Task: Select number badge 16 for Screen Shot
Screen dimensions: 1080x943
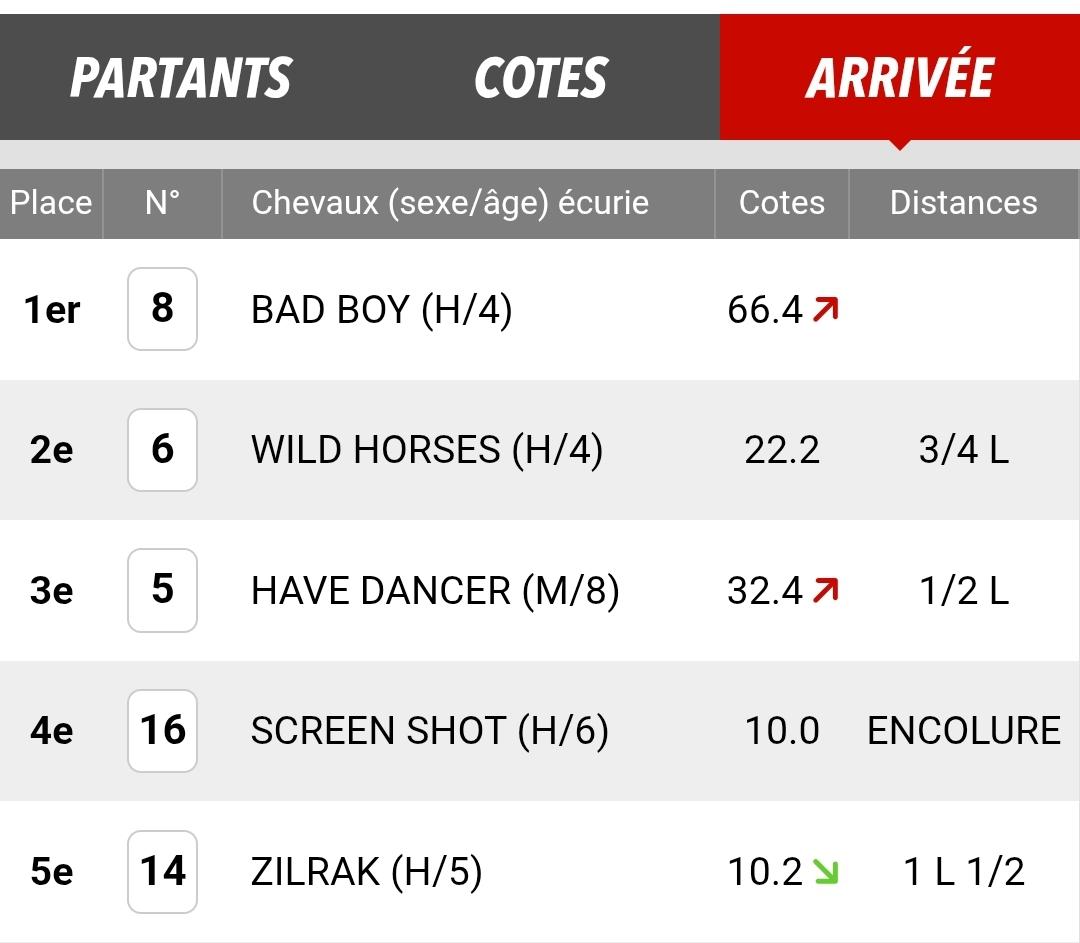Action: 163,731
